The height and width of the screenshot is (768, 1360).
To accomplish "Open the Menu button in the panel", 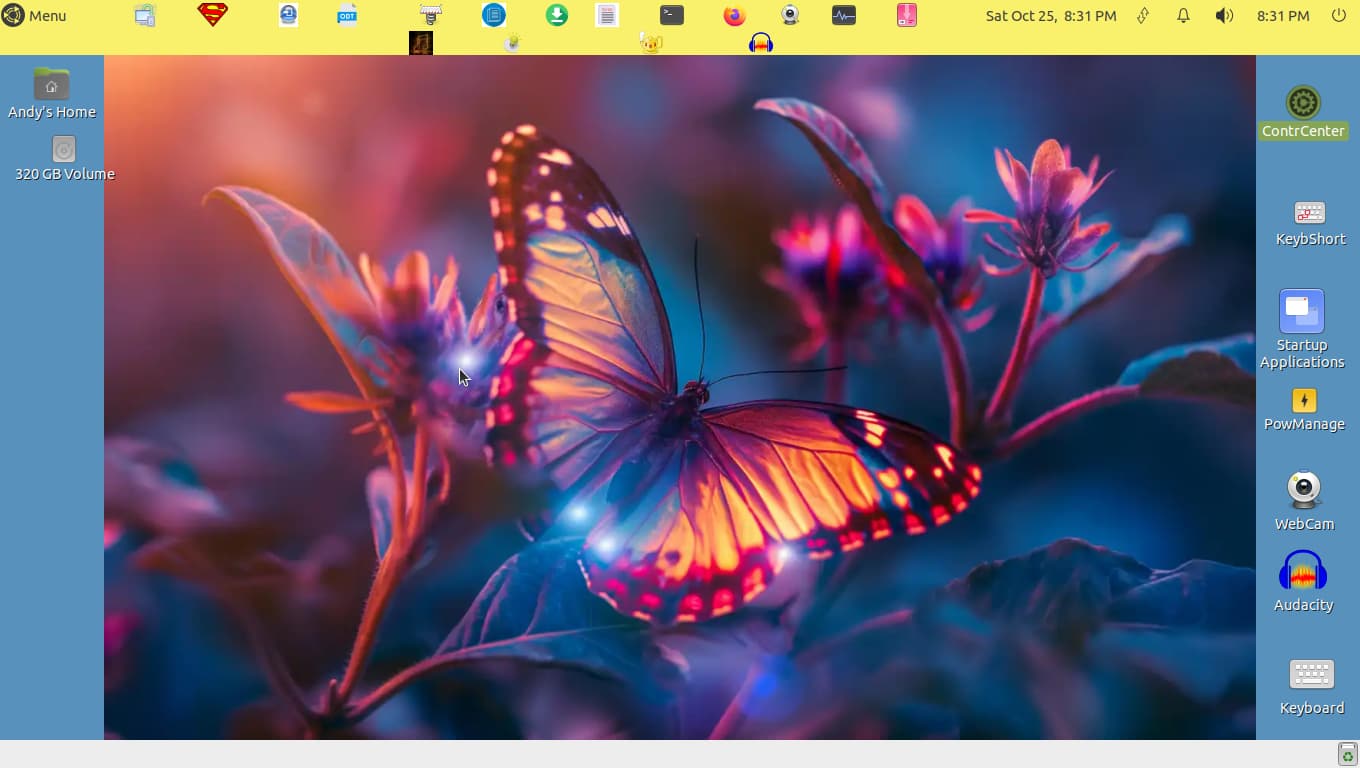I will point(34,16).
